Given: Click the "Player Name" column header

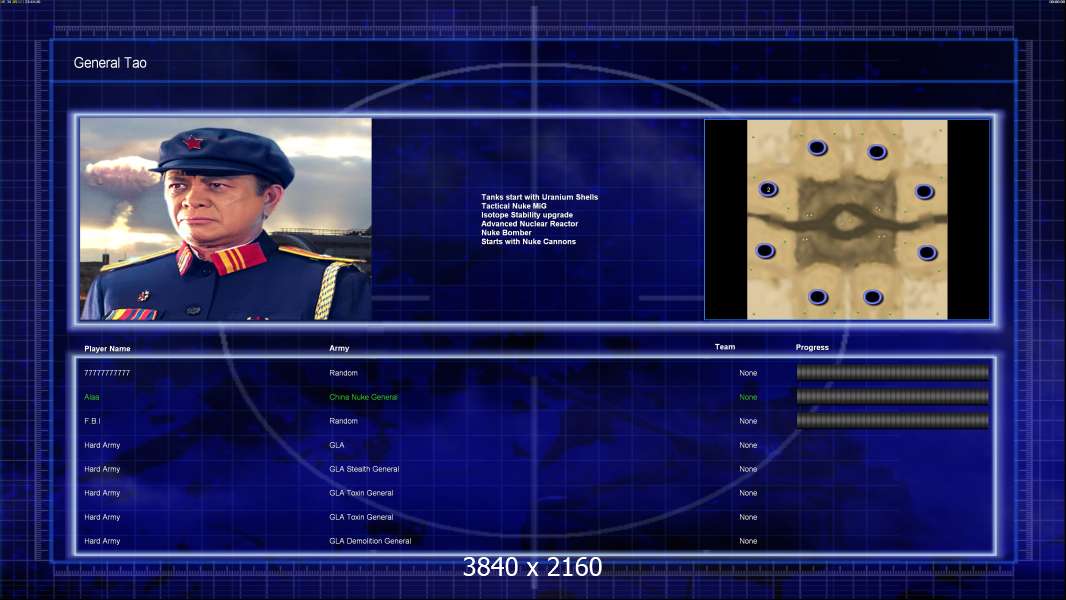Looking at the screenshot, I should [107, 349].
